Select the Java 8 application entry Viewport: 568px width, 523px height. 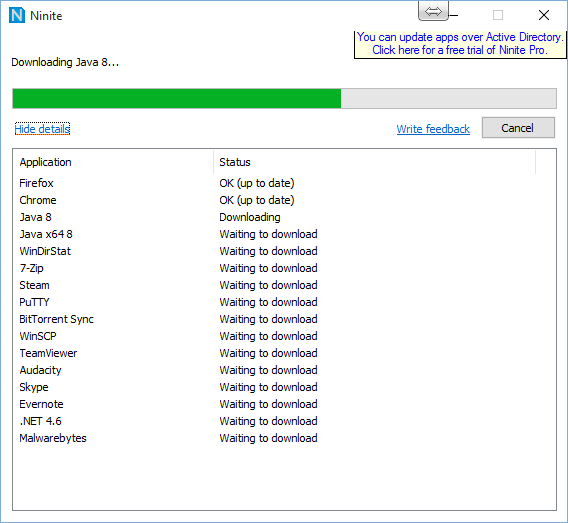pos(36,217)
